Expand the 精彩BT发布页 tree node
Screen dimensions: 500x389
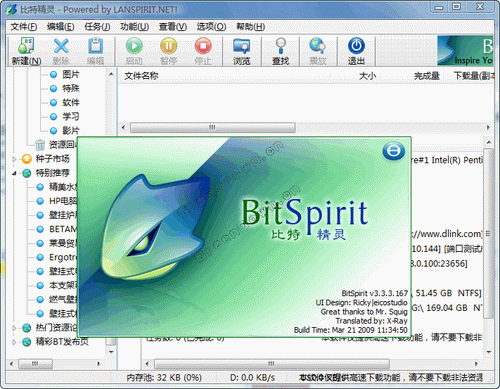14,342
